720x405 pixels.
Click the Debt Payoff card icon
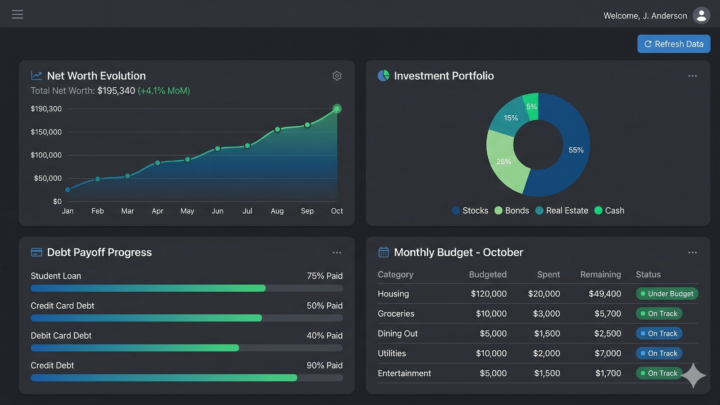[x=37, y=253]
